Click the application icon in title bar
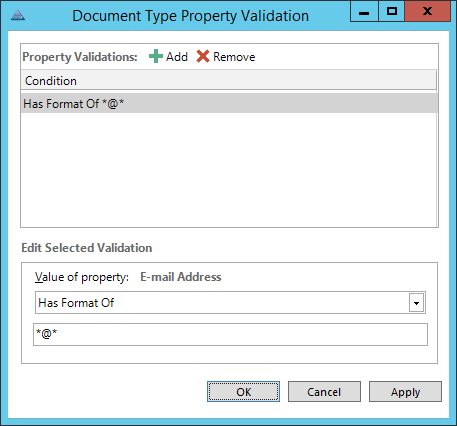457x426 pixels. pos(18,15)
